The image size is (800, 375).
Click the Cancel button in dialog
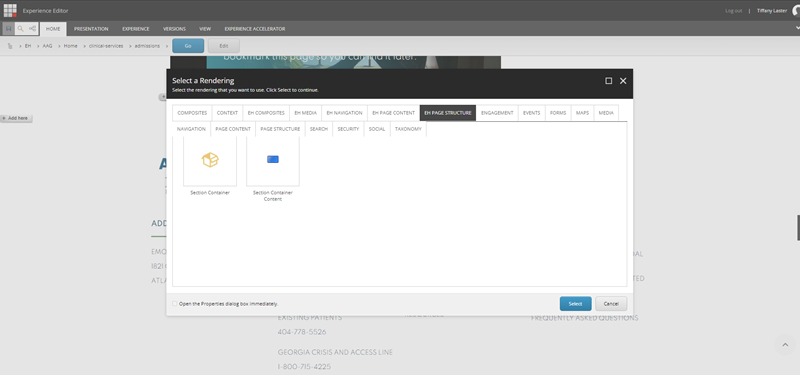pos(611,304)
